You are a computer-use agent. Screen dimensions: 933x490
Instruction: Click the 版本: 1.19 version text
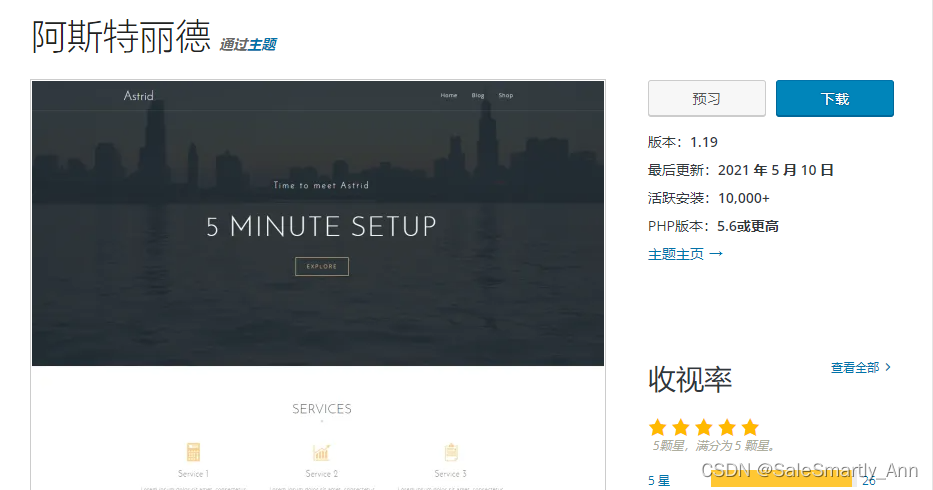[x=682, y=142]
